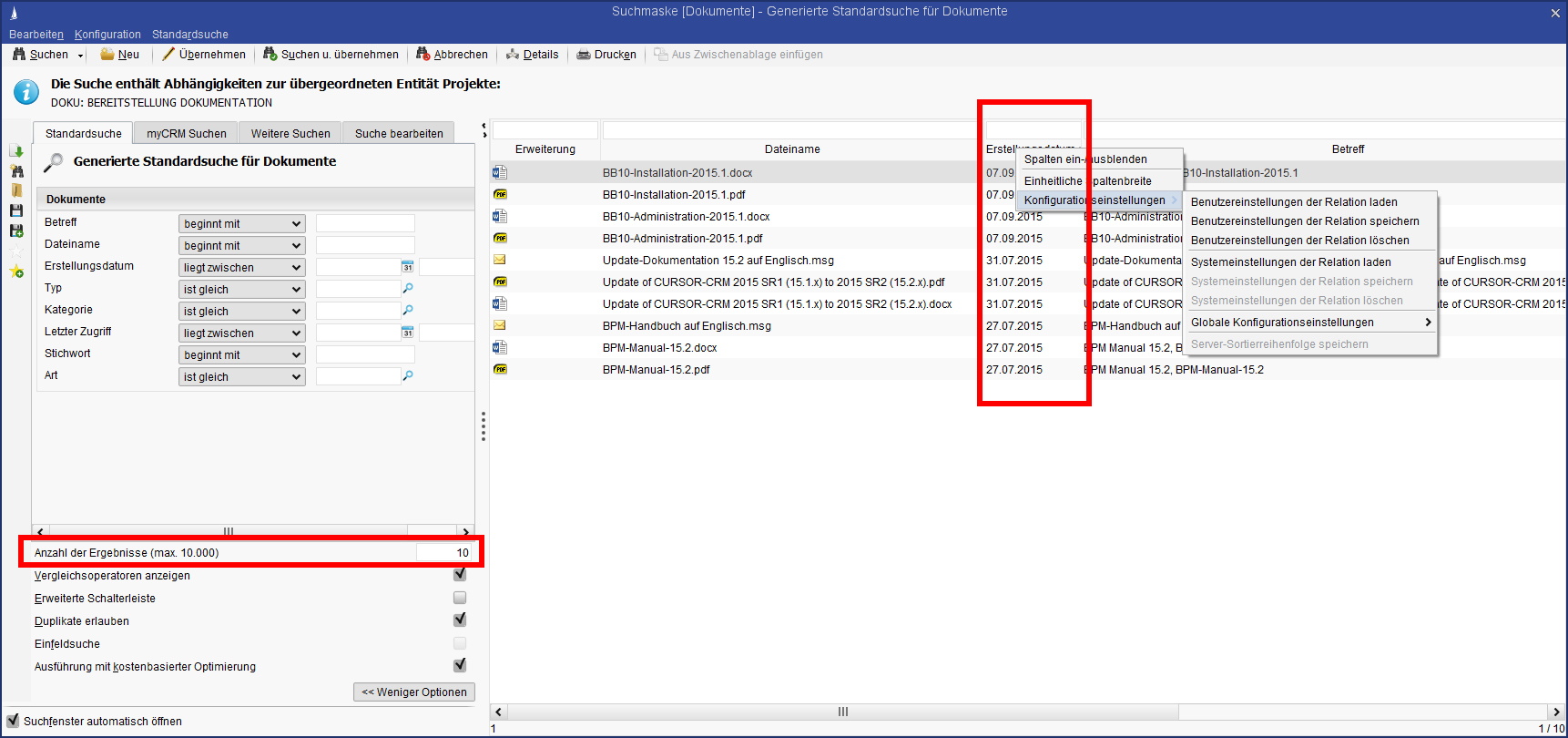Click the Abbrechen toolbar button
Image resolution: width=1568 pixels, height=738 pixels.
click(x=452, y=55)
